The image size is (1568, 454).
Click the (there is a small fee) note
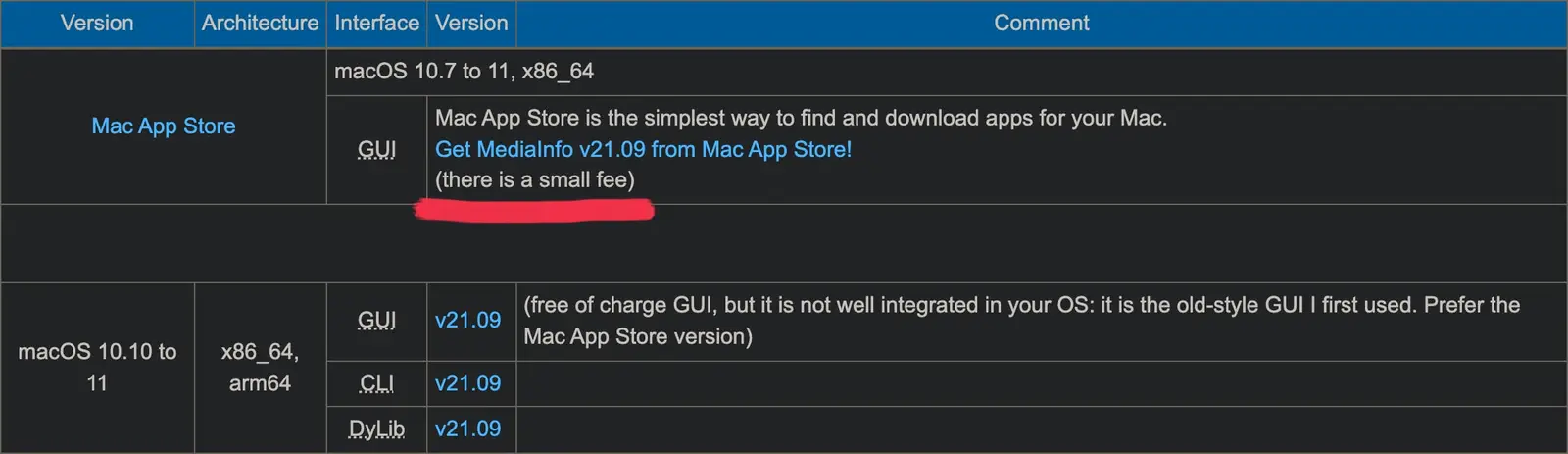tap(535, 179)
